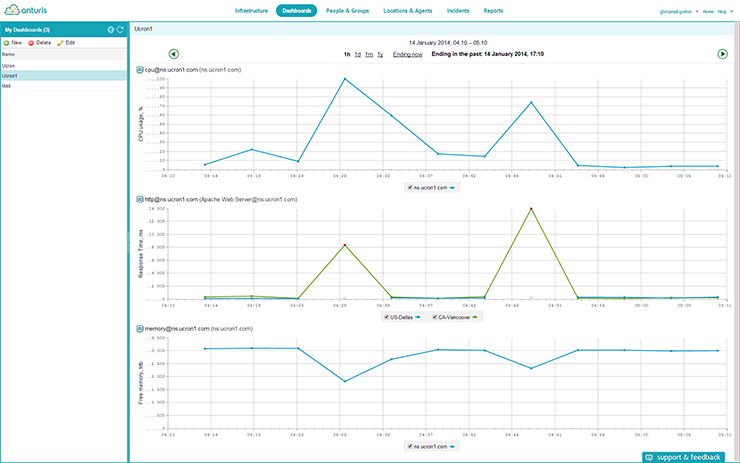This screenshot has height=463, width=740.
Task: Click the cpu@ns.ucron1.com chart icon
Action: [139, 69]
